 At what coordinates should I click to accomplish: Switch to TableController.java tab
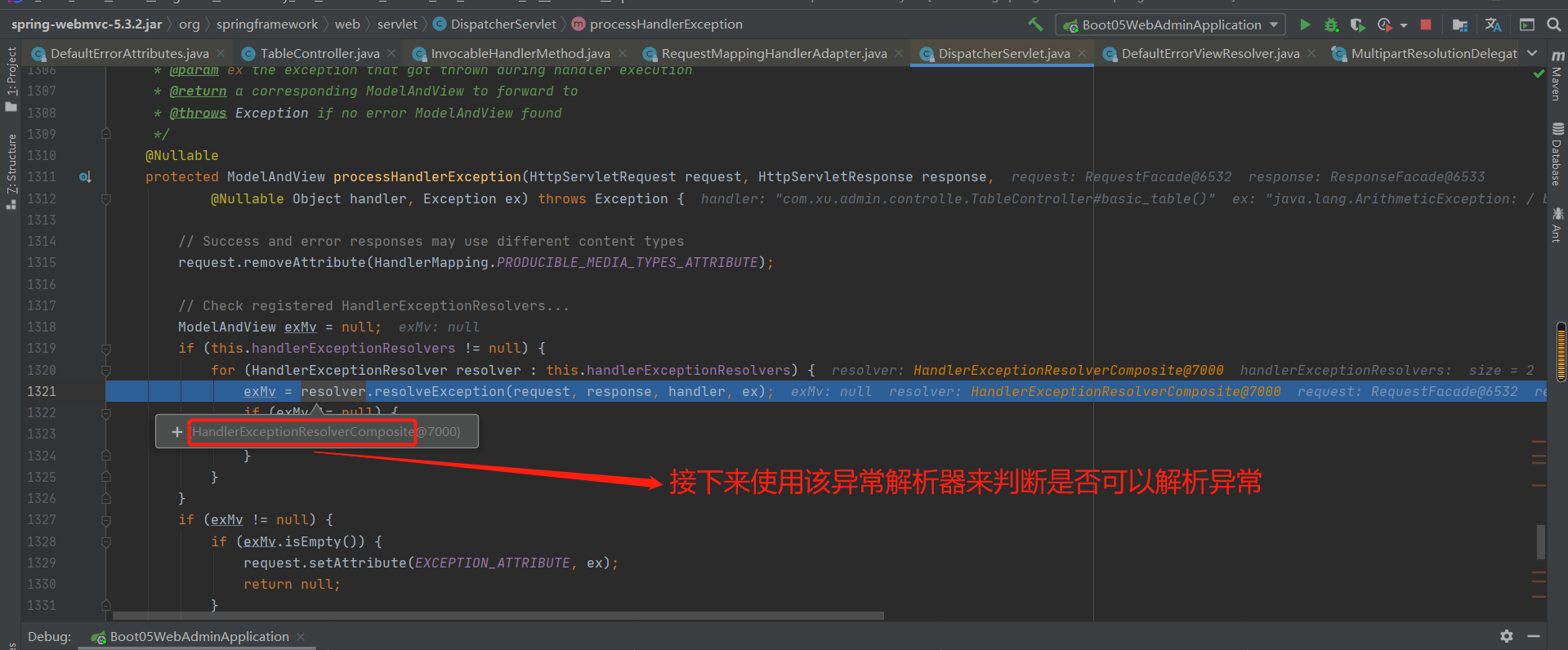coord(319,54)
